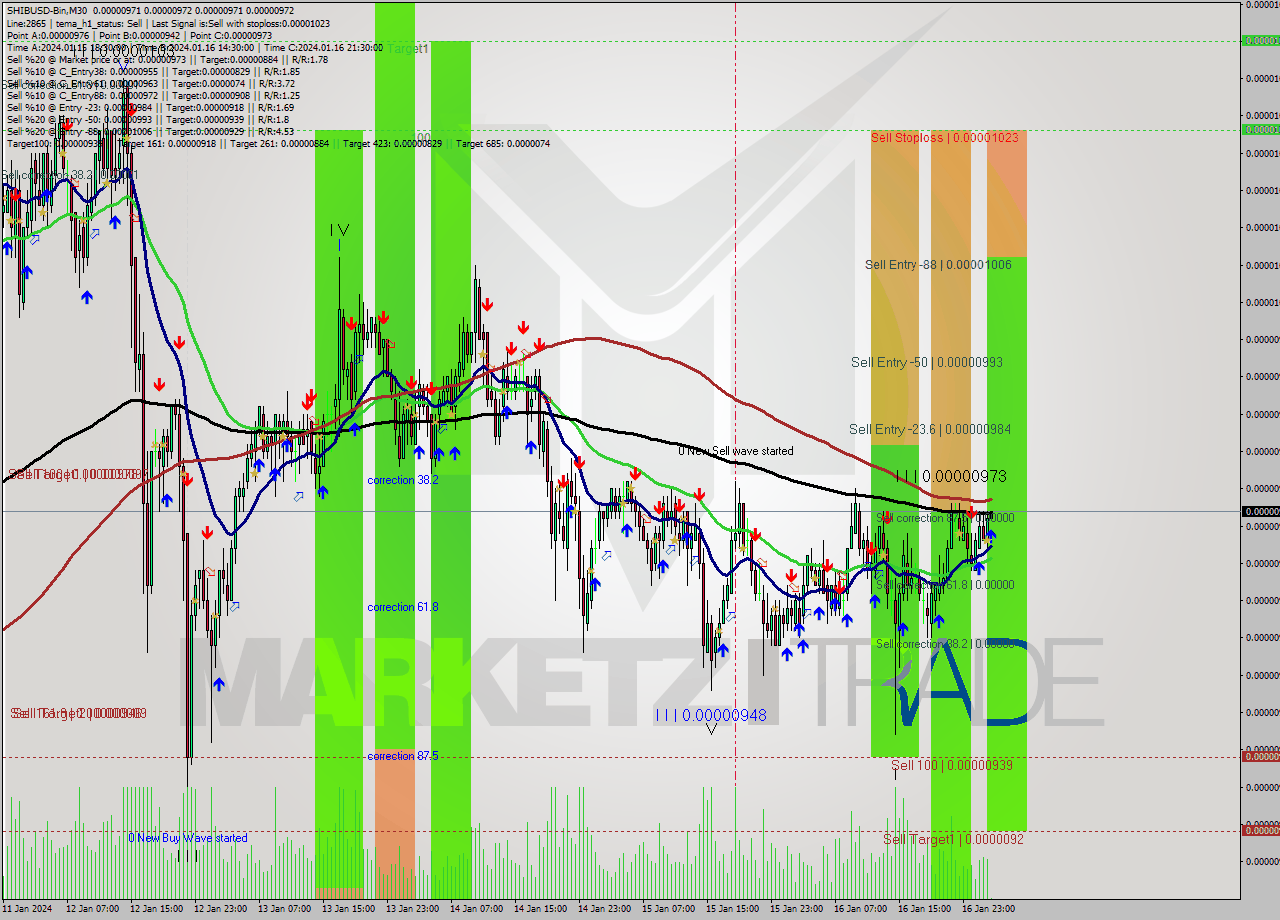This screenshot has height=920, width=1280.
Task: Click the '12 Jan 23:00' time axis label
Action: click(x=220, y=908)
